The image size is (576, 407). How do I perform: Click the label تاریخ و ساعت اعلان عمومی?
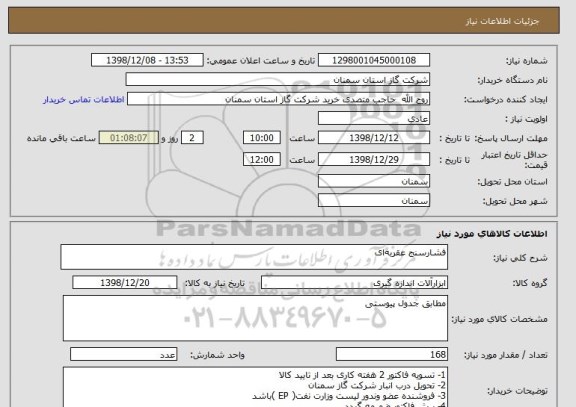coord(261,61)
